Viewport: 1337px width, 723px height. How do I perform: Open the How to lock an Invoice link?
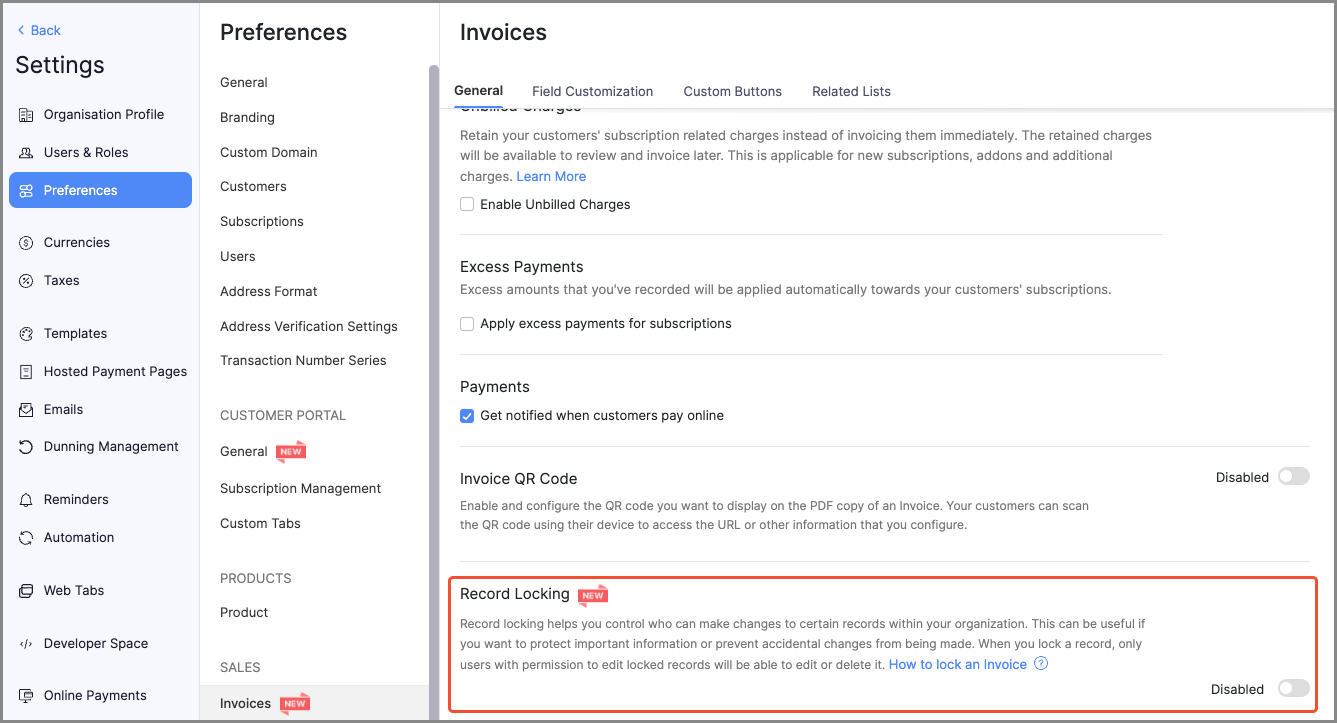(957, 664)
